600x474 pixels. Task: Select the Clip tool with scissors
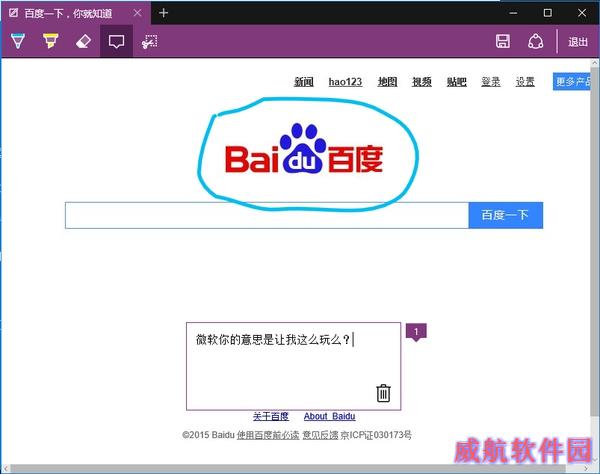pyautogui.click(x=149, y=41)
